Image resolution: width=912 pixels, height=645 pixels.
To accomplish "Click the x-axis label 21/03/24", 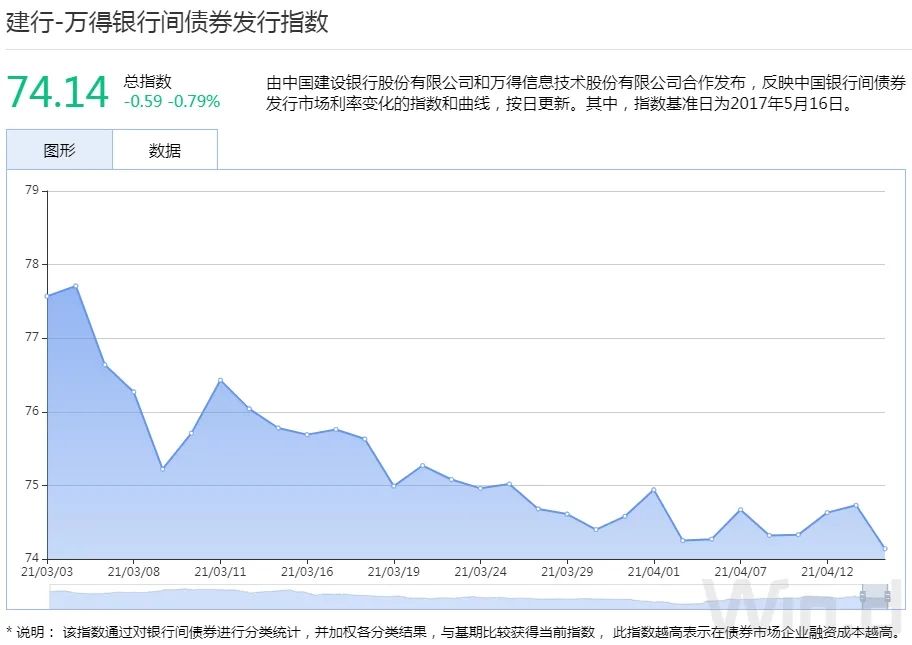I will coord(480,572).
